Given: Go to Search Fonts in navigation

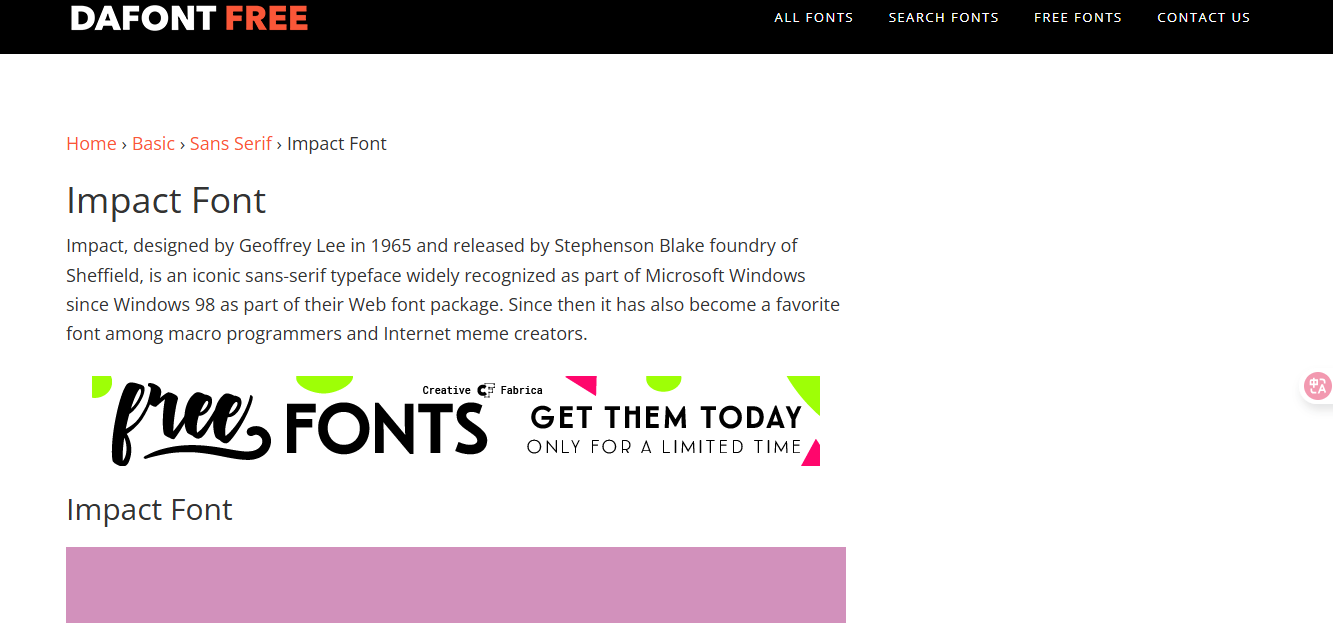Looking at the screenshot, I should click(943, 17).
